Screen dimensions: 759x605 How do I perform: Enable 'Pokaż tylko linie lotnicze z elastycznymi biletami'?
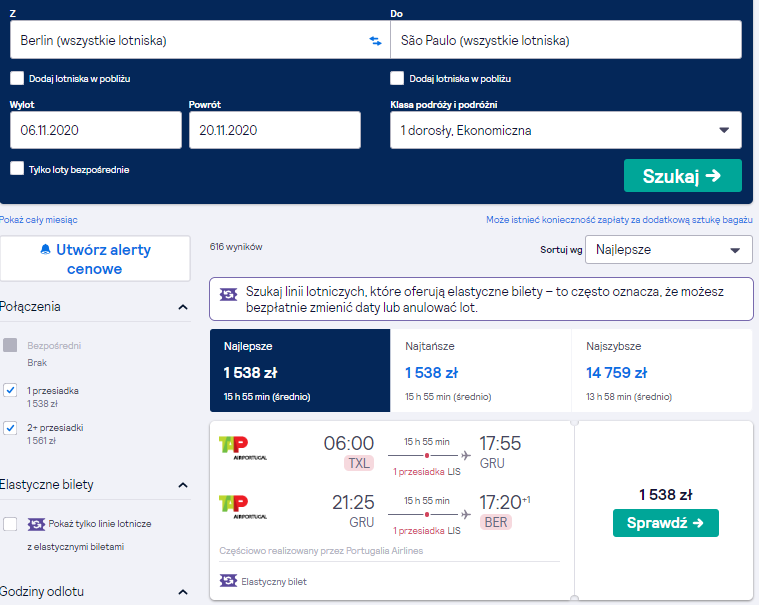point(10,524)
